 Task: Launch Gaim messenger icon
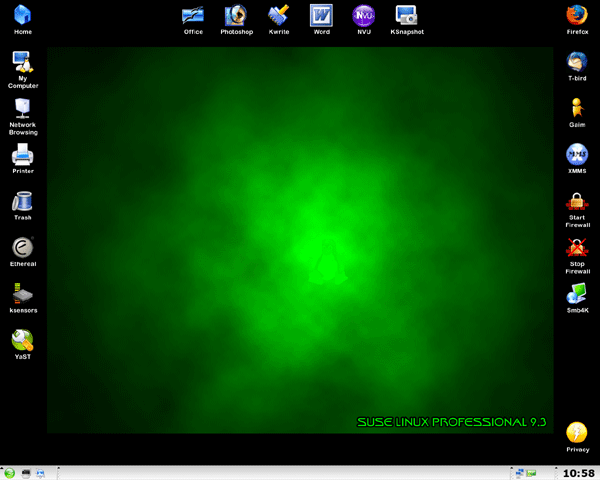tap(577, 108)
